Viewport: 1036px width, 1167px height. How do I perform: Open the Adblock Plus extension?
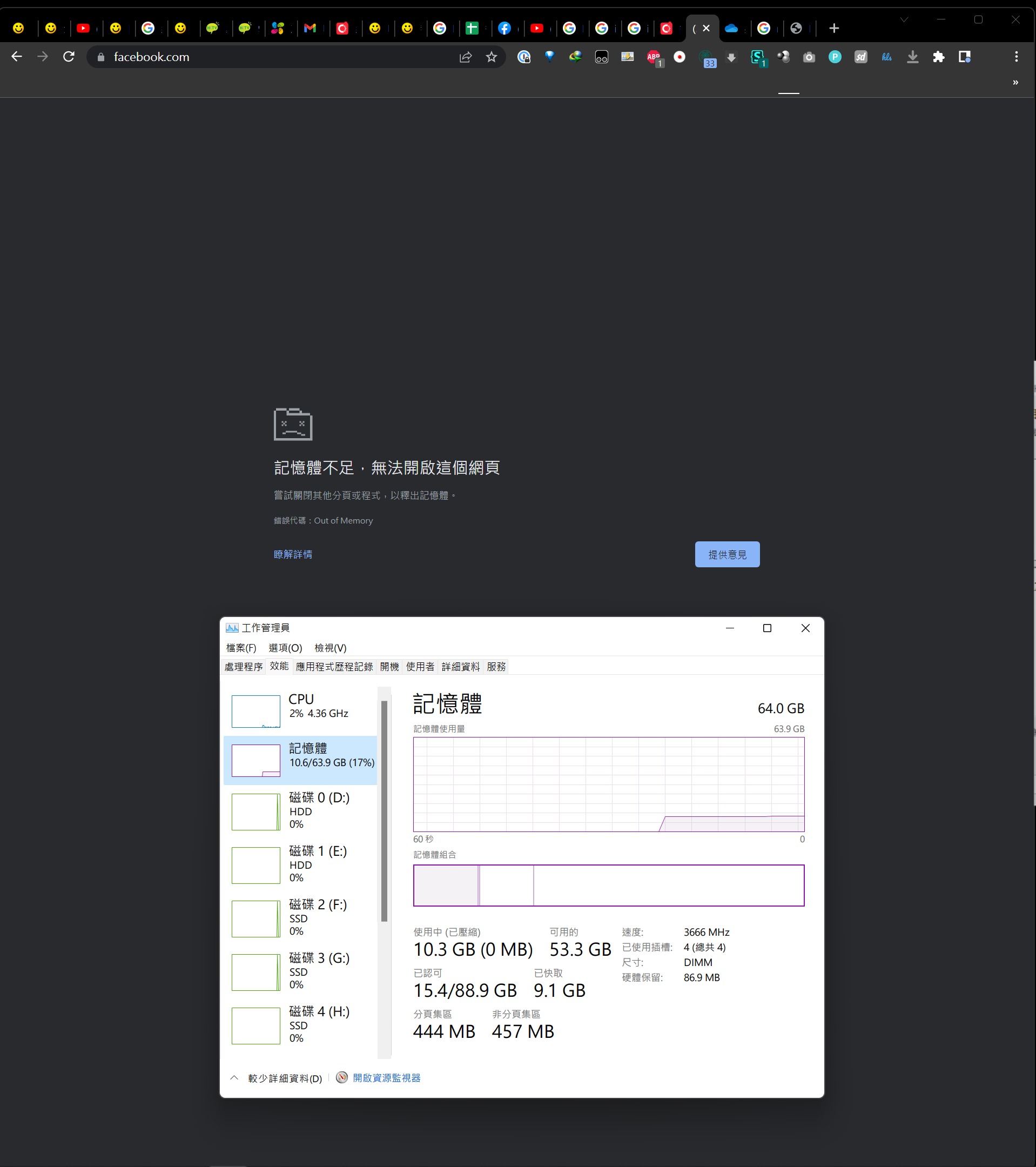click(x=654, y=57)
